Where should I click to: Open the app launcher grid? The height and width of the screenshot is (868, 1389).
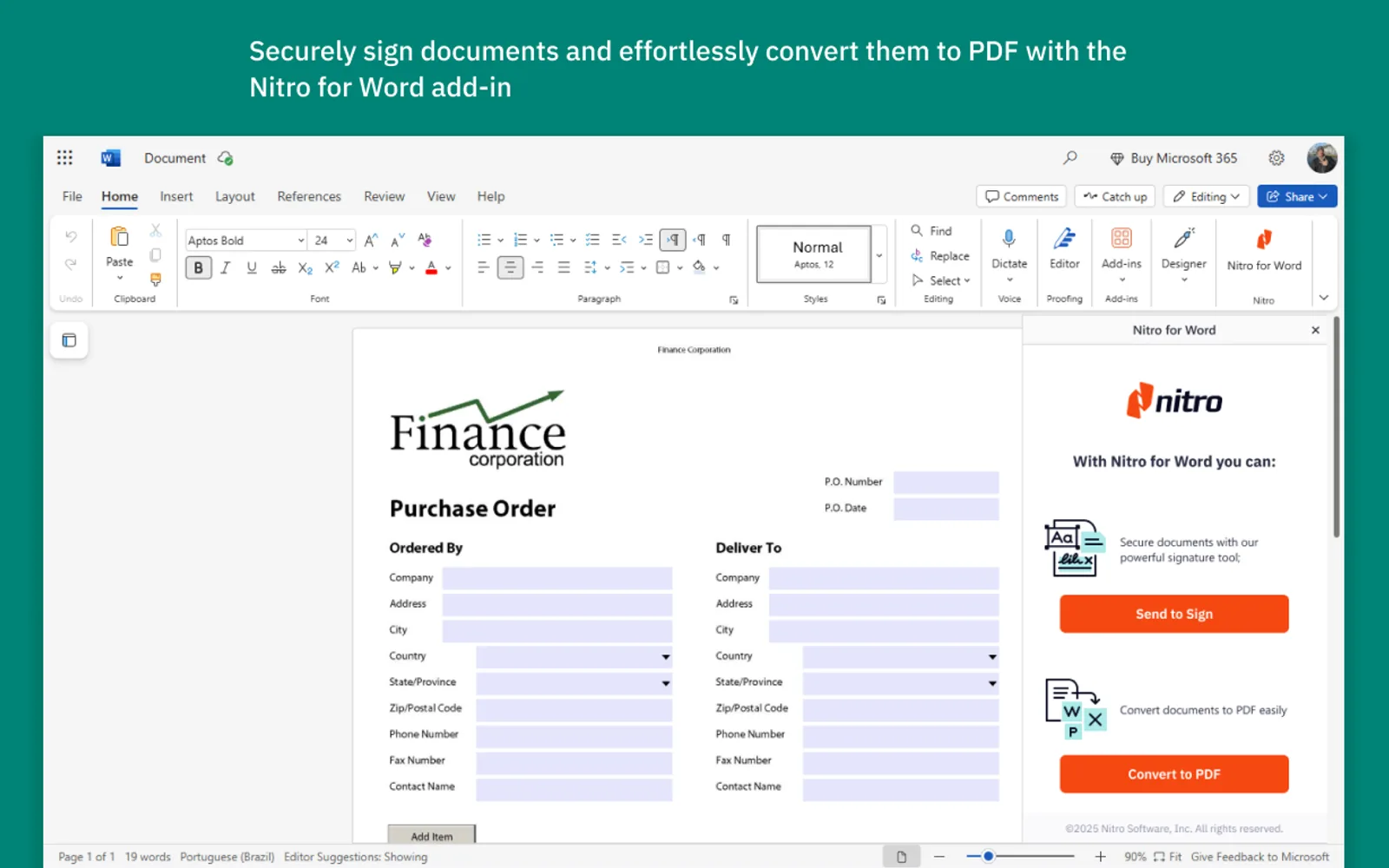[64, 158]
